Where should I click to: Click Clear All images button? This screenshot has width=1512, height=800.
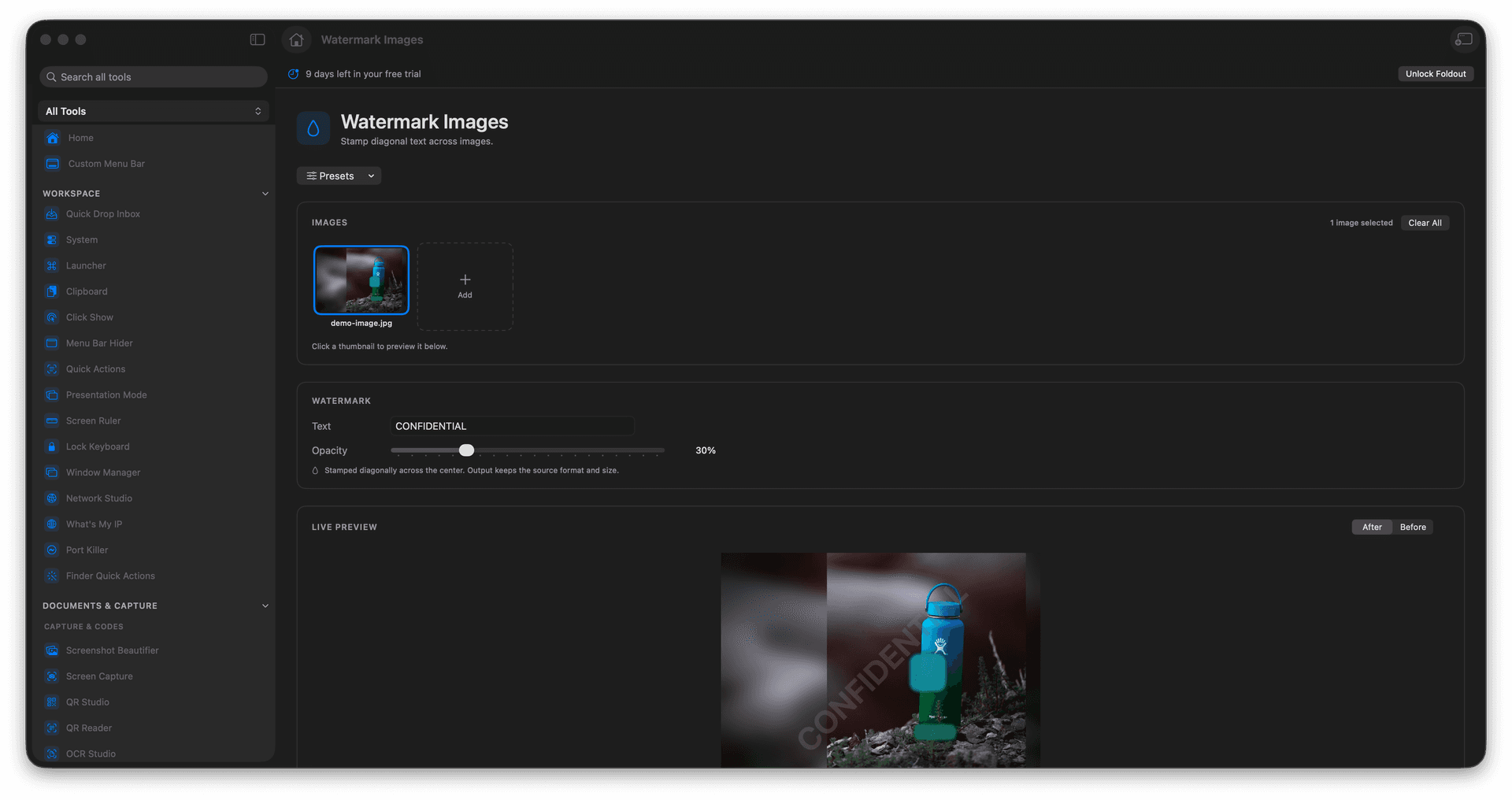1425,223
